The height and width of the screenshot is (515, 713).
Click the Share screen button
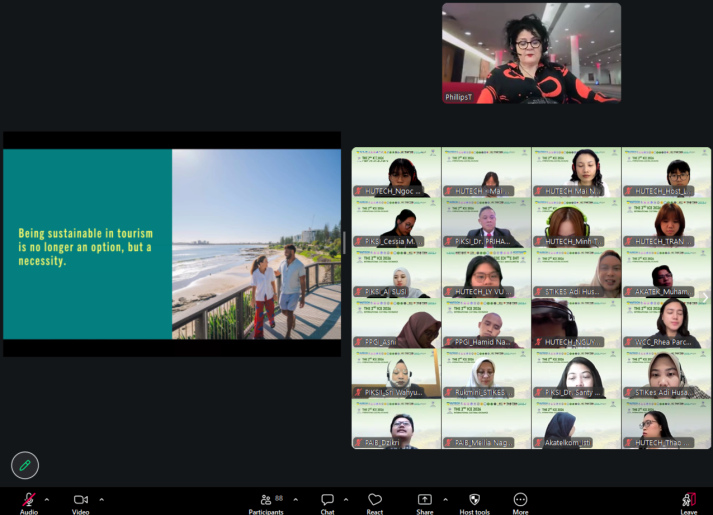(425, 500)
